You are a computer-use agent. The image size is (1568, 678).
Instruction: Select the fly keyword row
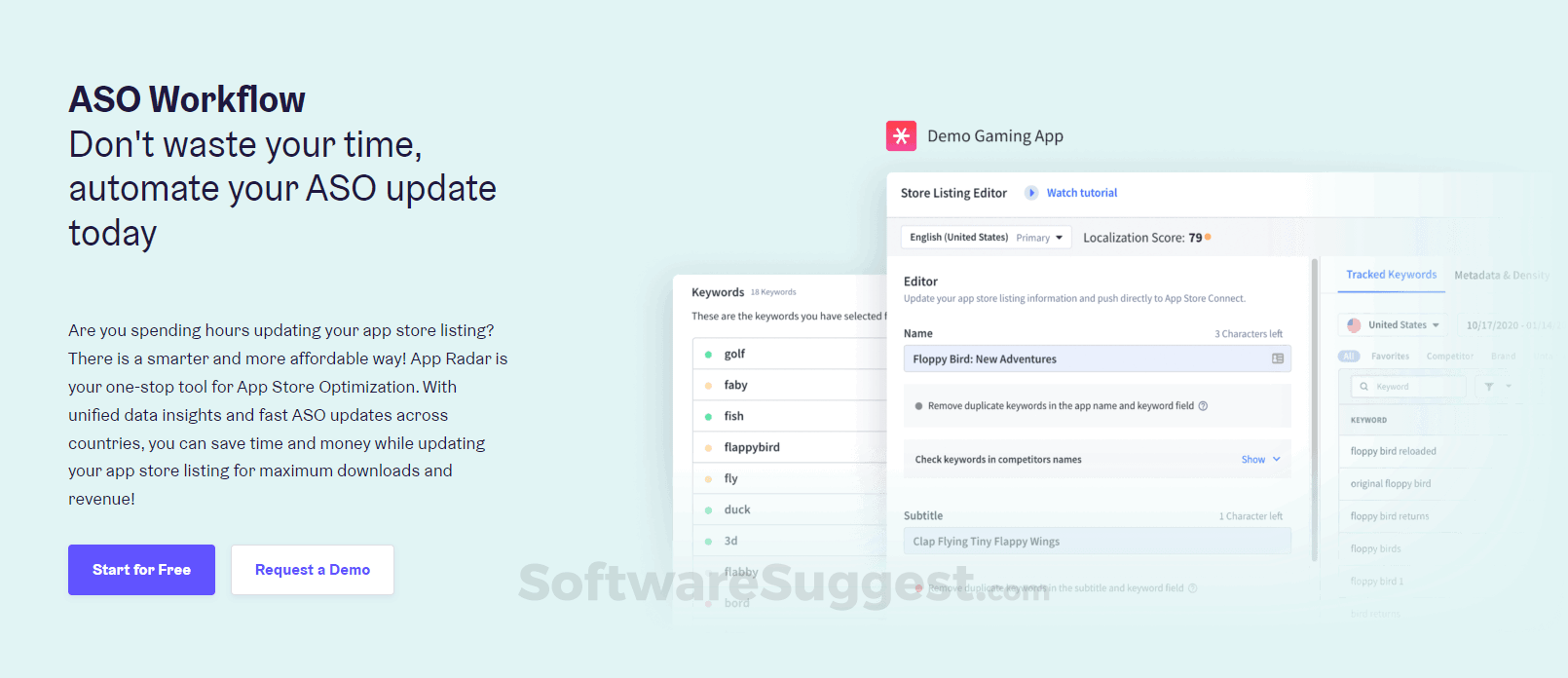pos(789,478)
